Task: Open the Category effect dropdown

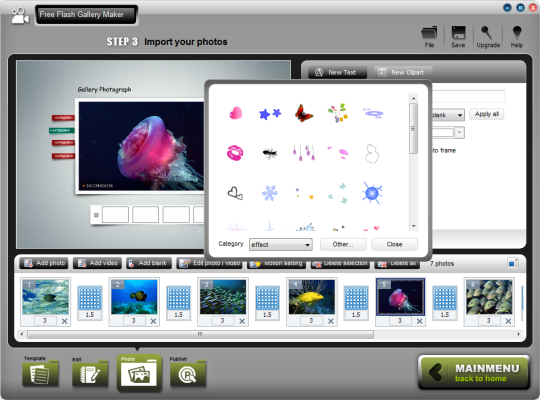Action: point(281,245)
